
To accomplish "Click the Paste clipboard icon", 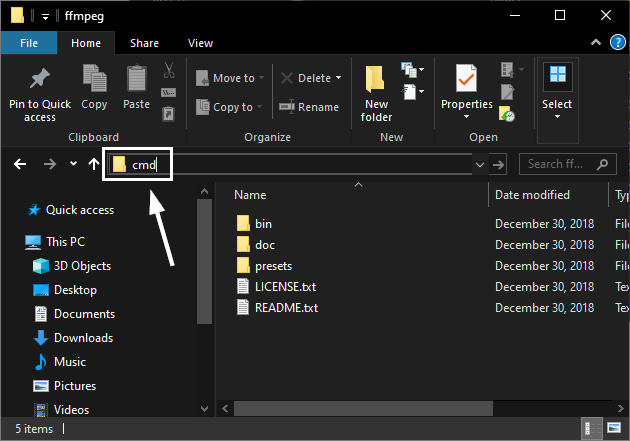I will click(x=136, y=79).
